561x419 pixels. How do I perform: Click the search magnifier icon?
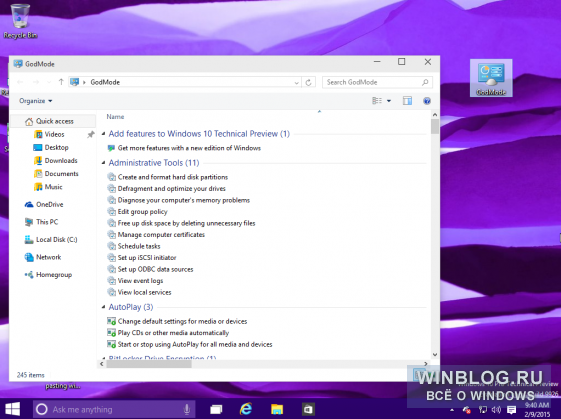tap(425, 82)
